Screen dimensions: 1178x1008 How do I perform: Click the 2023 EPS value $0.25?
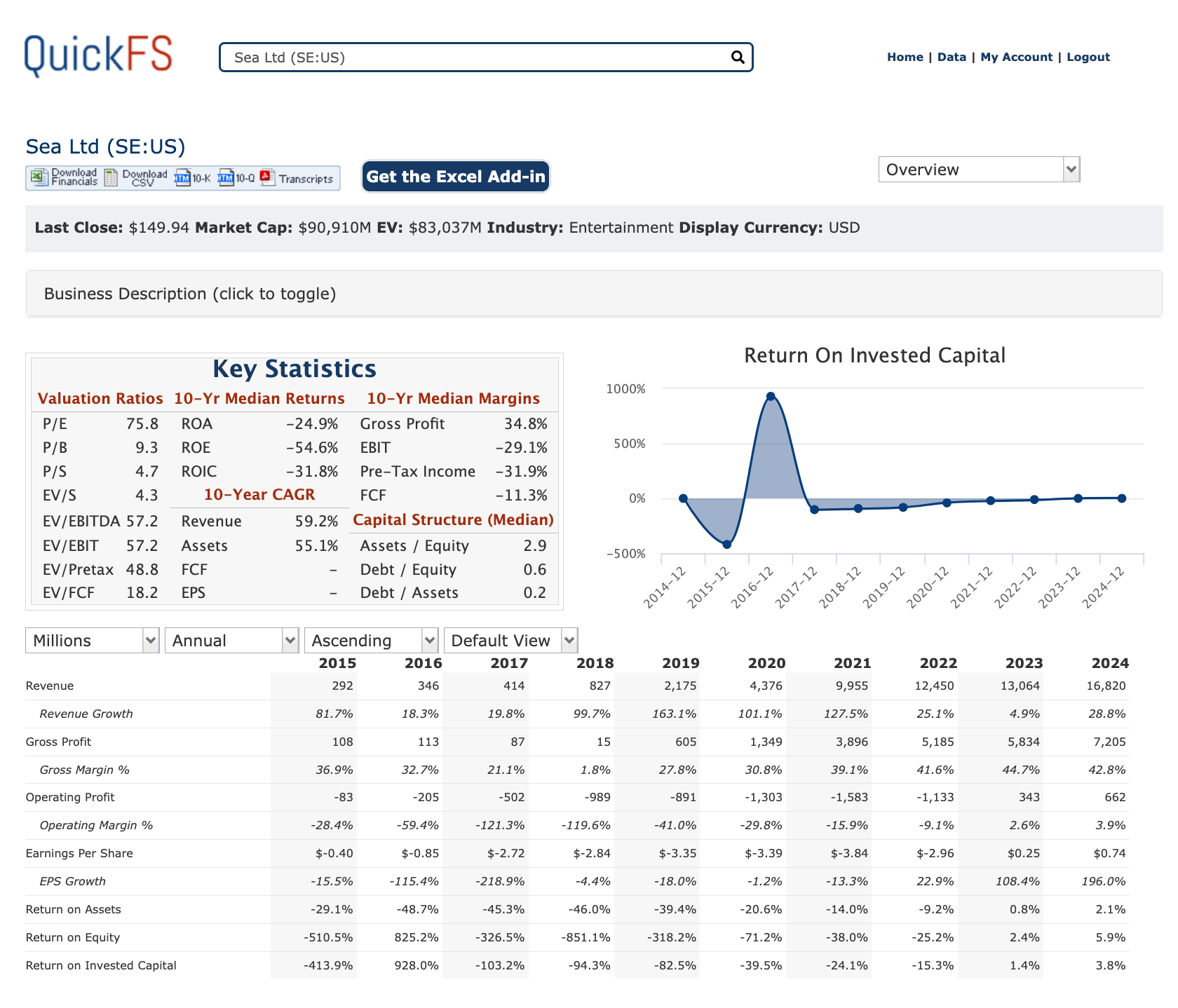[1024, 853]
